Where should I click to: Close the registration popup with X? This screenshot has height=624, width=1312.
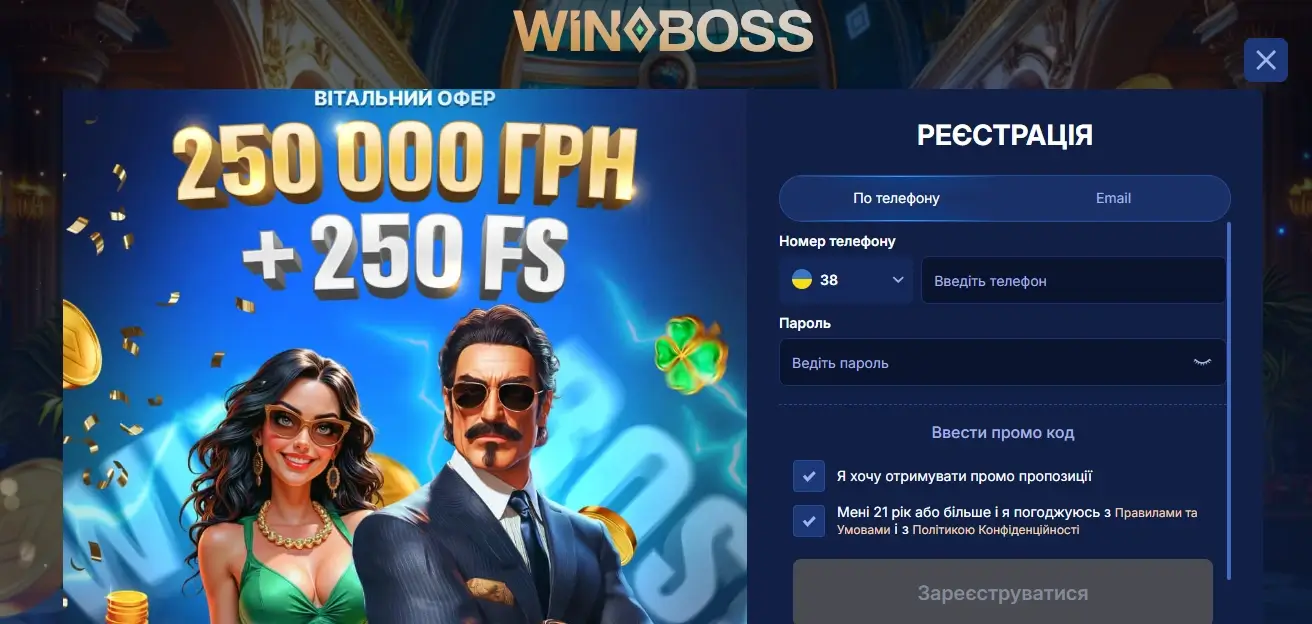point(1265,60)
